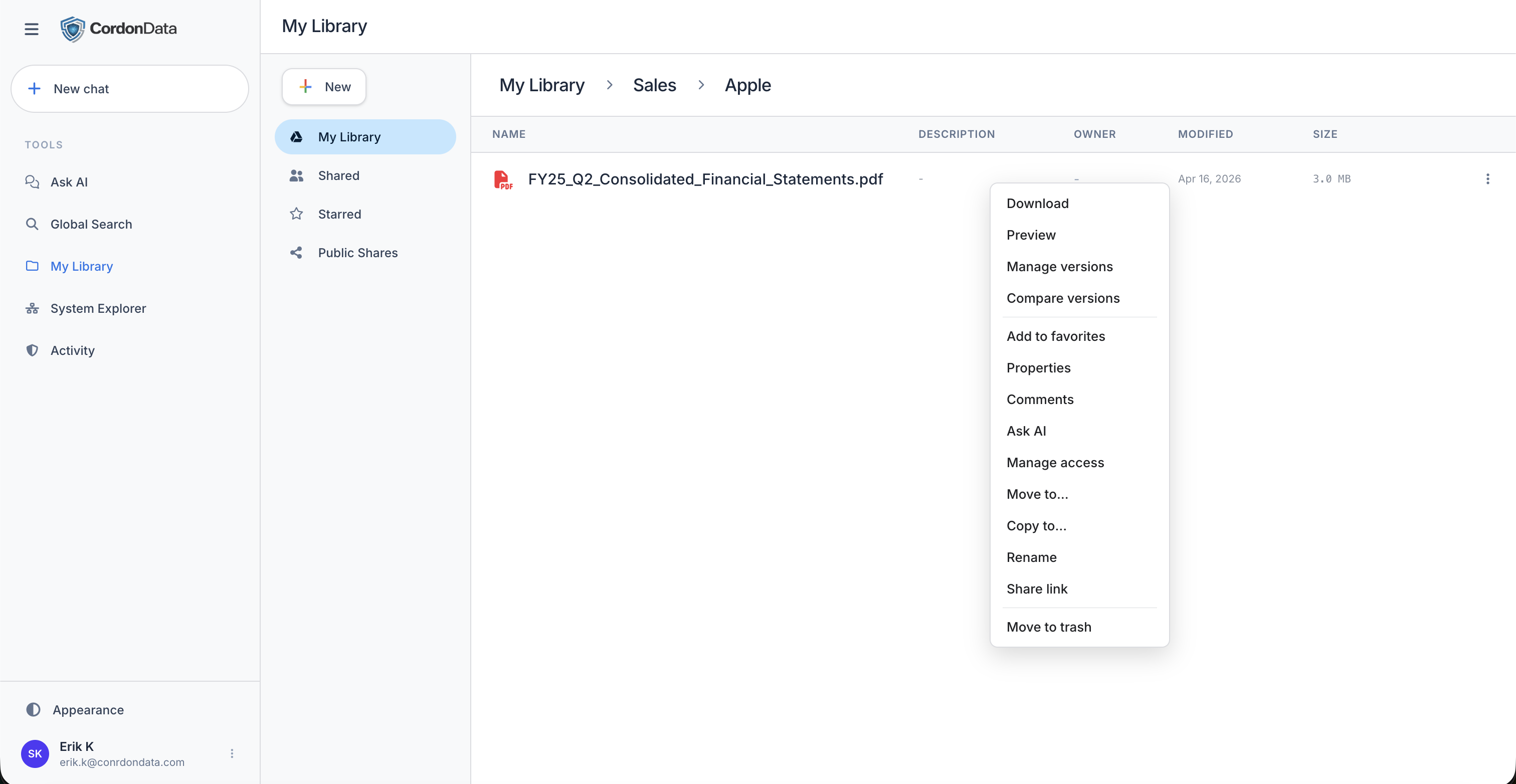Image resolution: width=1516 pixels, height=784 pixels.
Task: Click the Starred star icon
Action: (x=297, y=214)
